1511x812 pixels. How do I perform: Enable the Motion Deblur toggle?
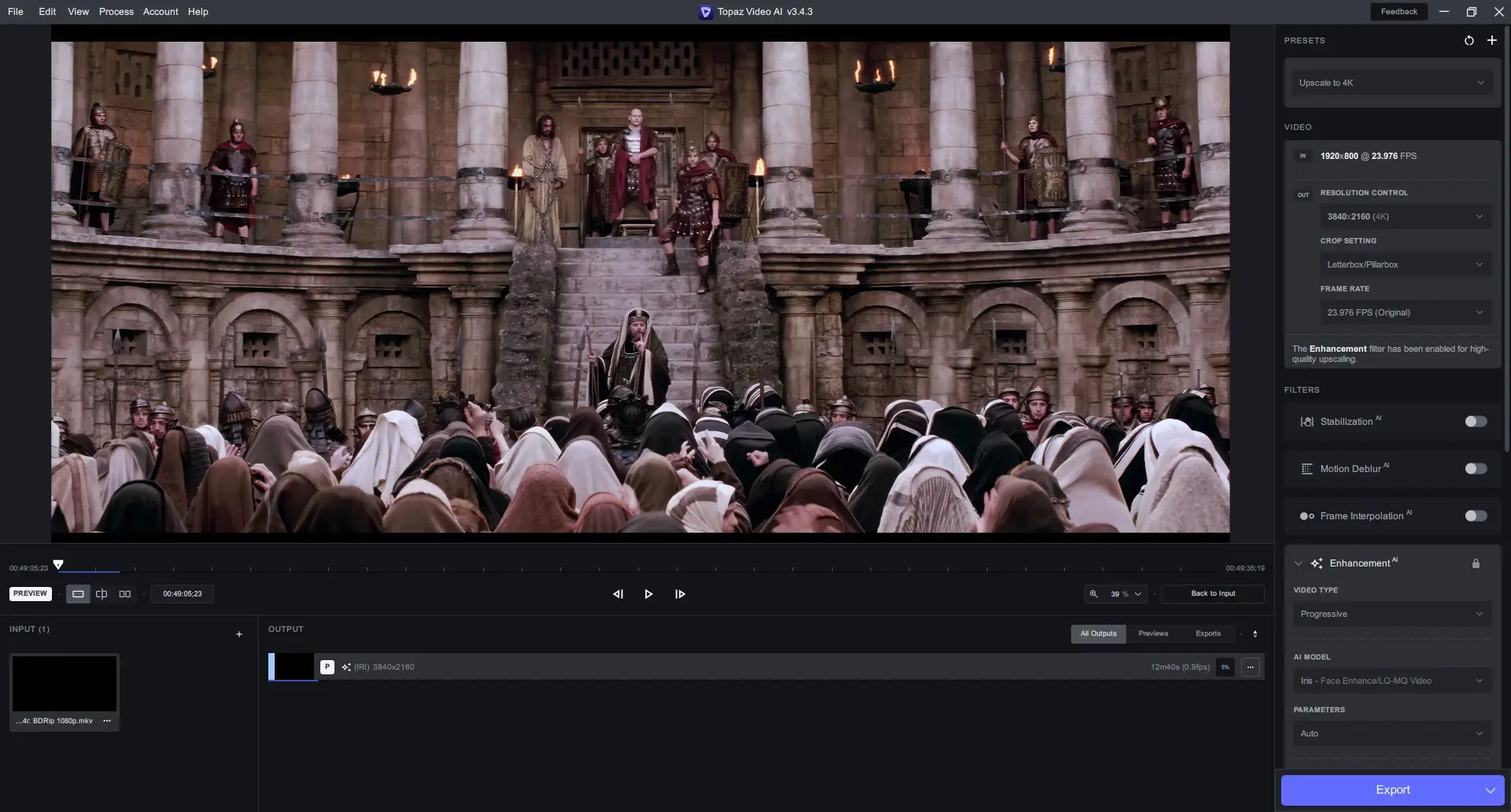[x=1476, y=469]
